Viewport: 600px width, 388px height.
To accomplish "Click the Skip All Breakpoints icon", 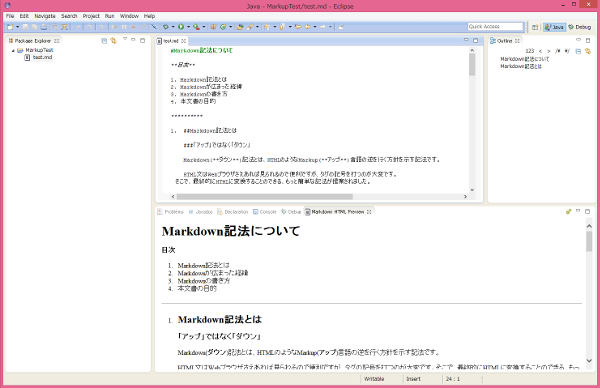I will [154, 27].
